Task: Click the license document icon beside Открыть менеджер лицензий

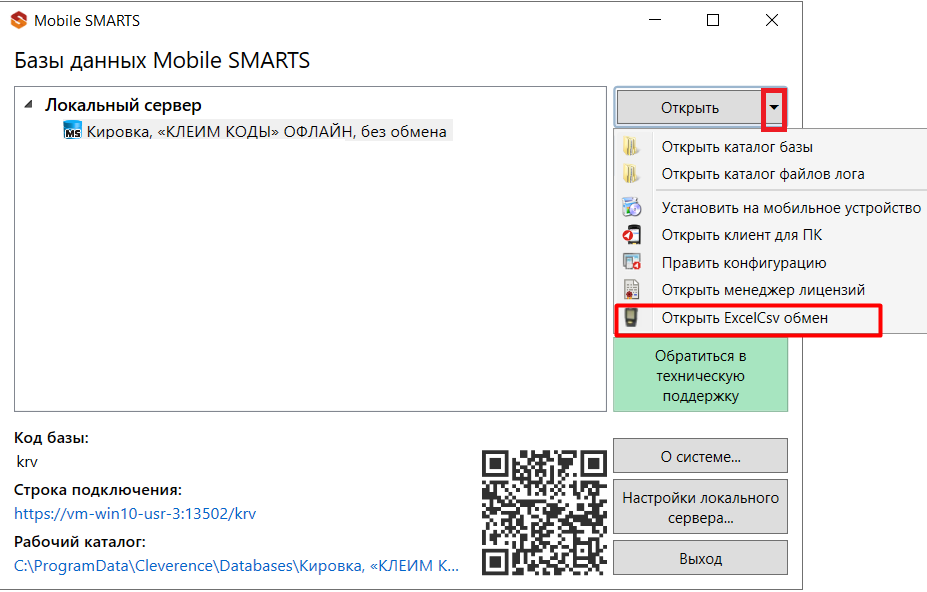Action: (x=631, y=290)
